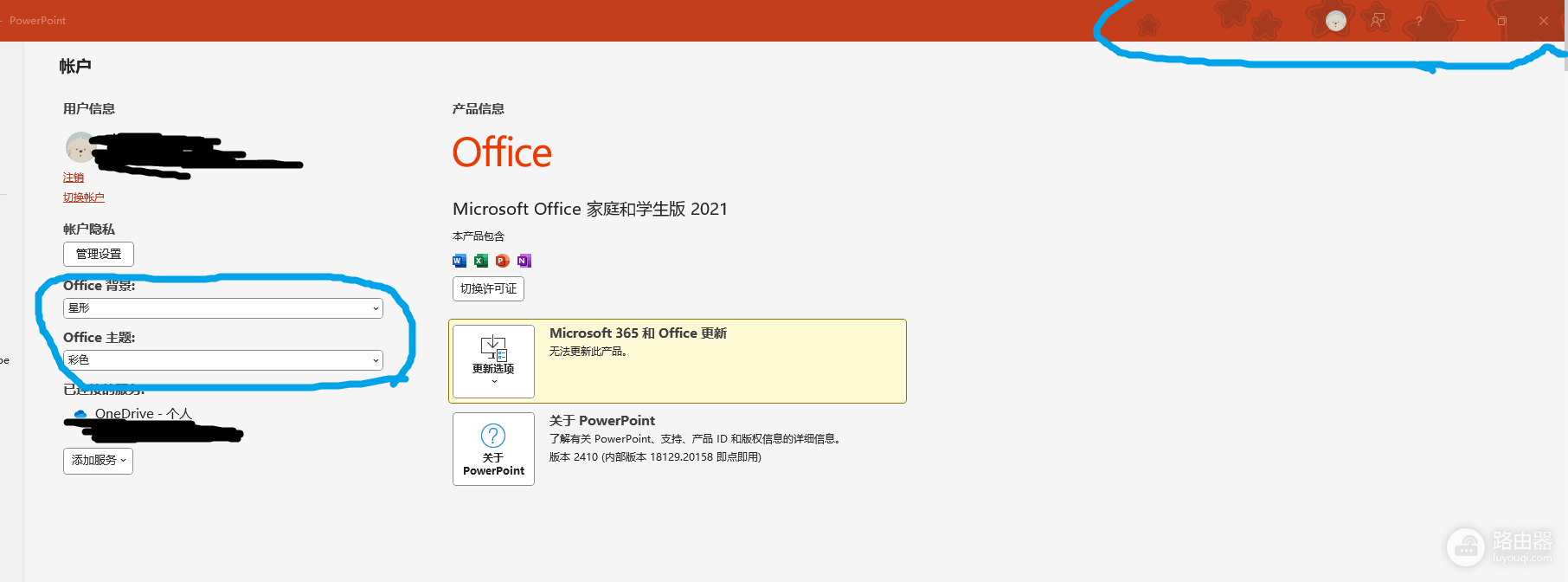The width and height of the screenshot is (1568, 582).
Task: Restore down the PowerPoint window
Action: point(1502,21)
